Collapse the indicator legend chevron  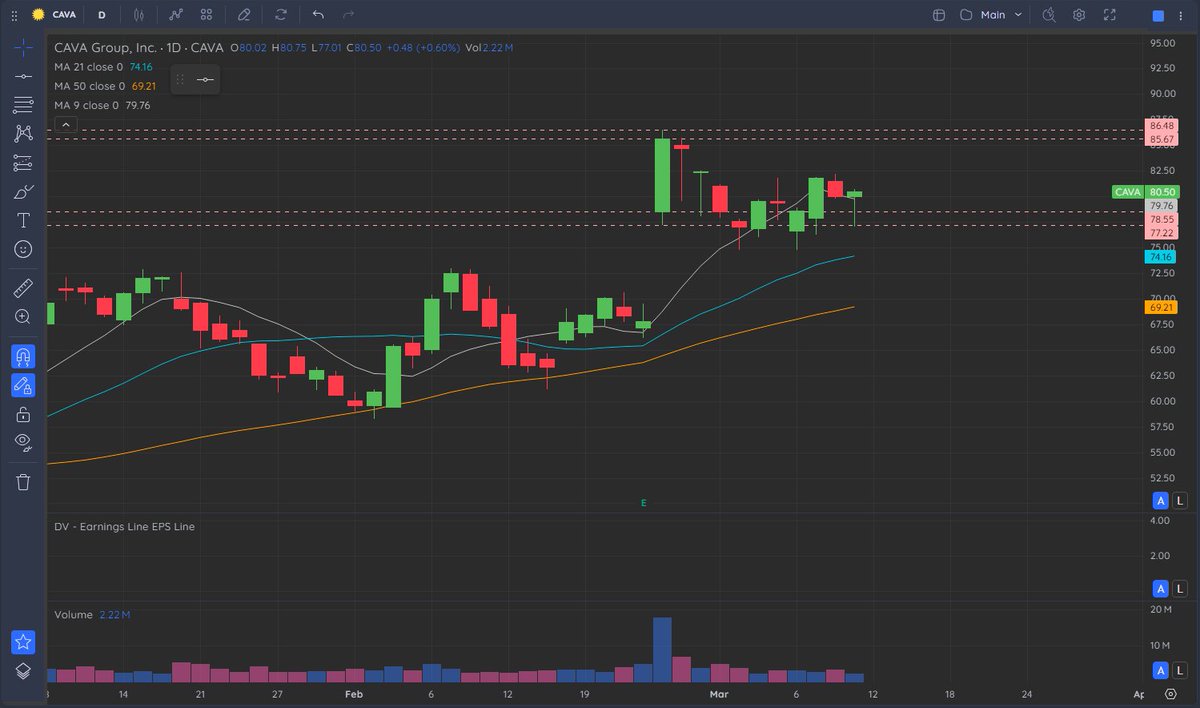(x=64, y=125)
